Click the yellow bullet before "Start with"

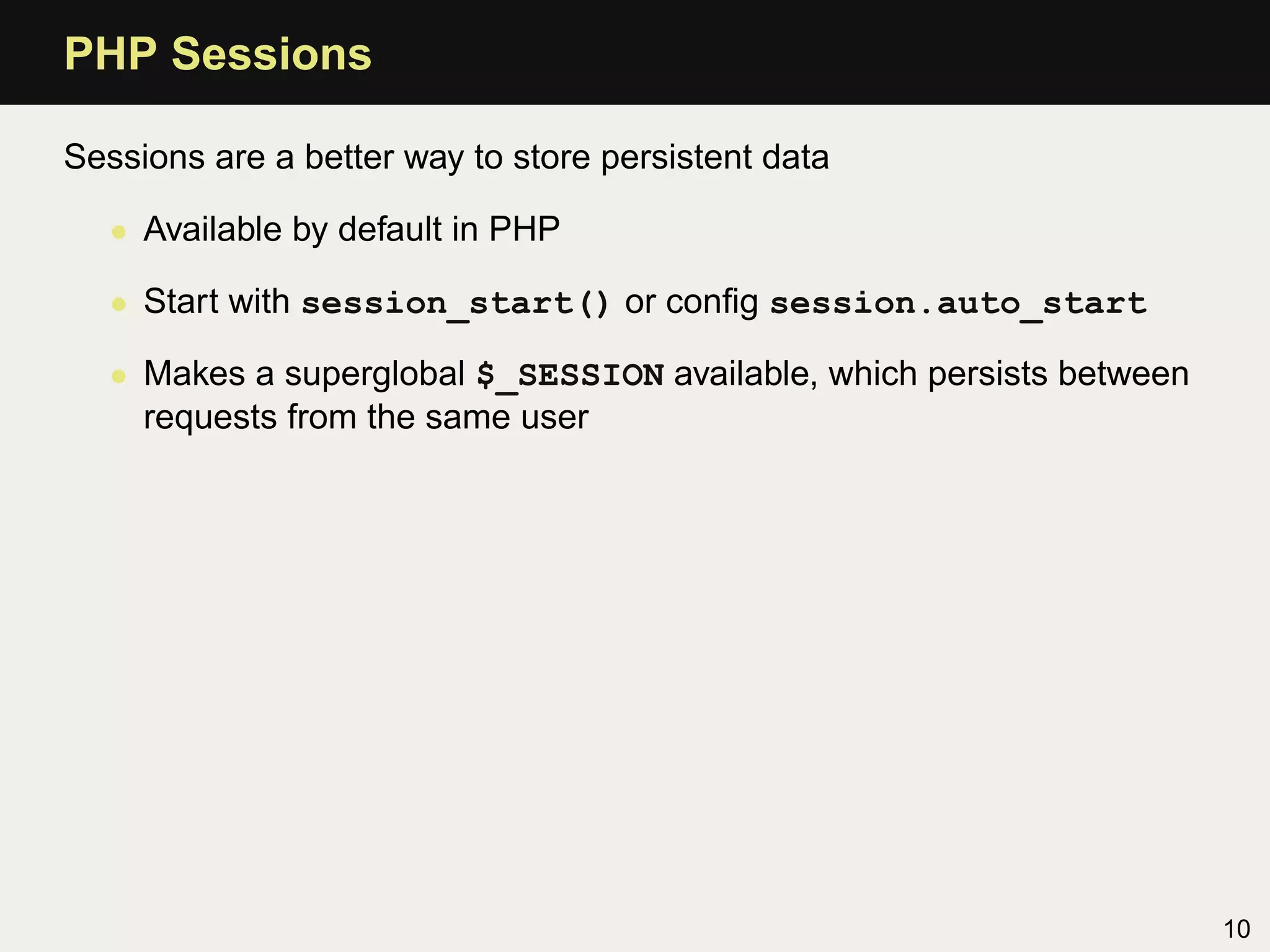pyautogui.click(x=118, y=304)
